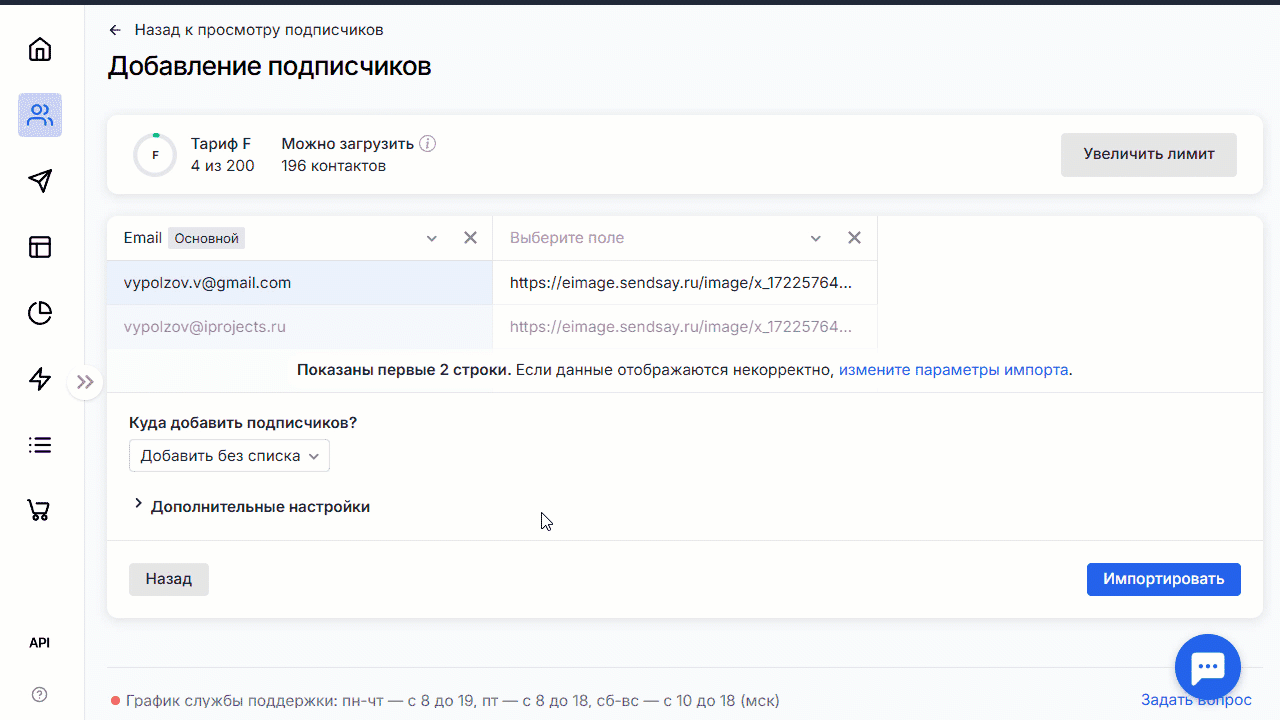Remove the Email column with X
Viewport: 1280px width, 720px height.
click(470, 238)
